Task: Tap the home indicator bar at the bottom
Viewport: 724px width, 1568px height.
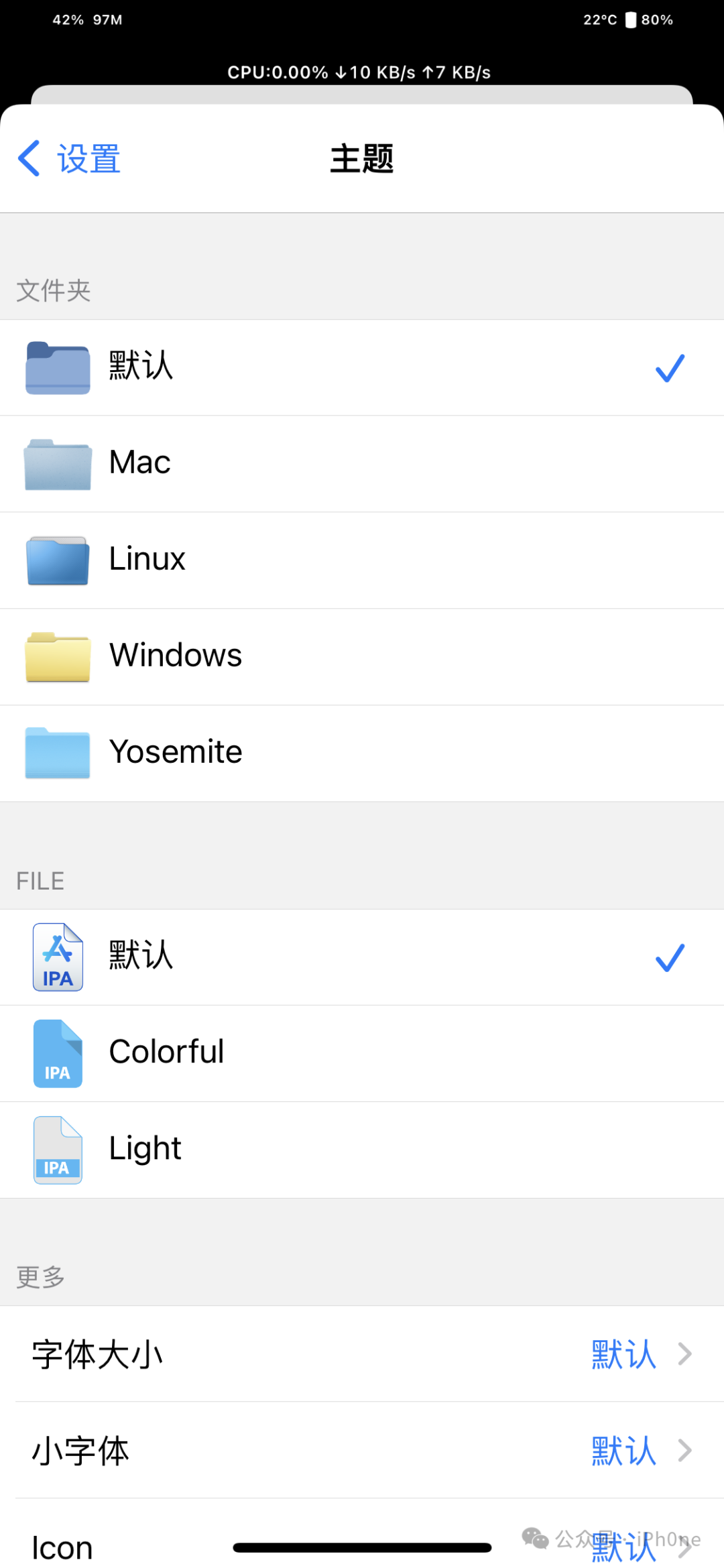Action: [x=362, y=1547]
